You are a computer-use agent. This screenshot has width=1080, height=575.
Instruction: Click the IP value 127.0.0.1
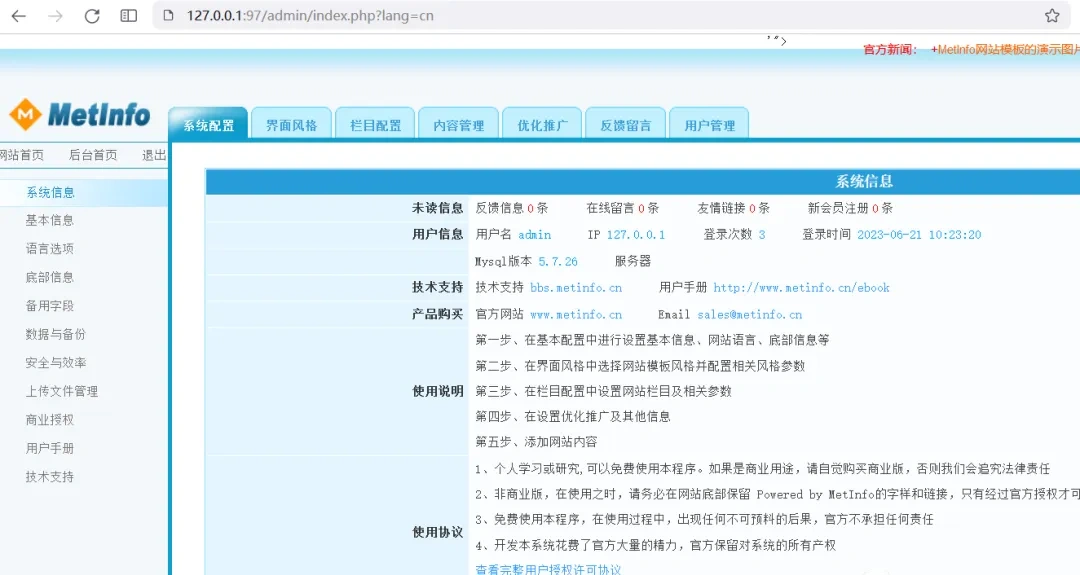[x=636, y=235]
